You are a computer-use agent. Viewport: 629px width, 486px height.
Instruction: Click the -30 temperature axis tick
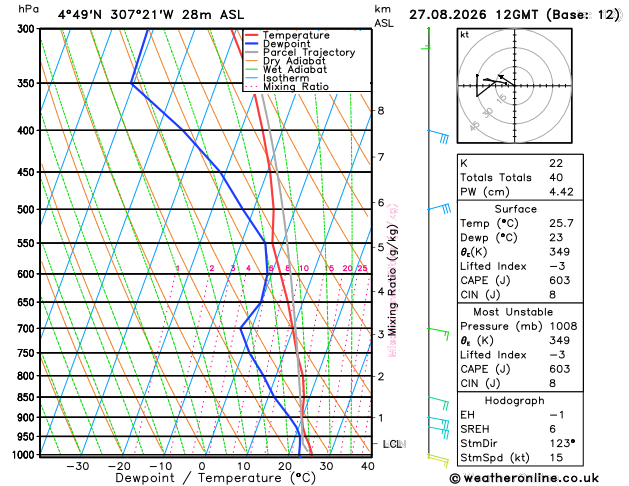pyautogui.click(x=78, y=466)
